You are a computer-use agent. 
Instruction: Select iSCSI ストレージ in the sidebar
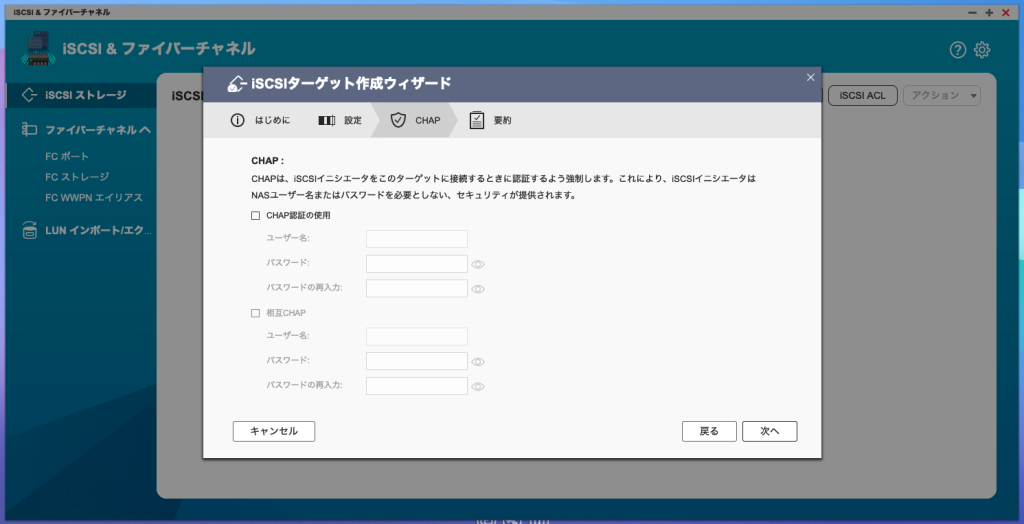point(86,95)
